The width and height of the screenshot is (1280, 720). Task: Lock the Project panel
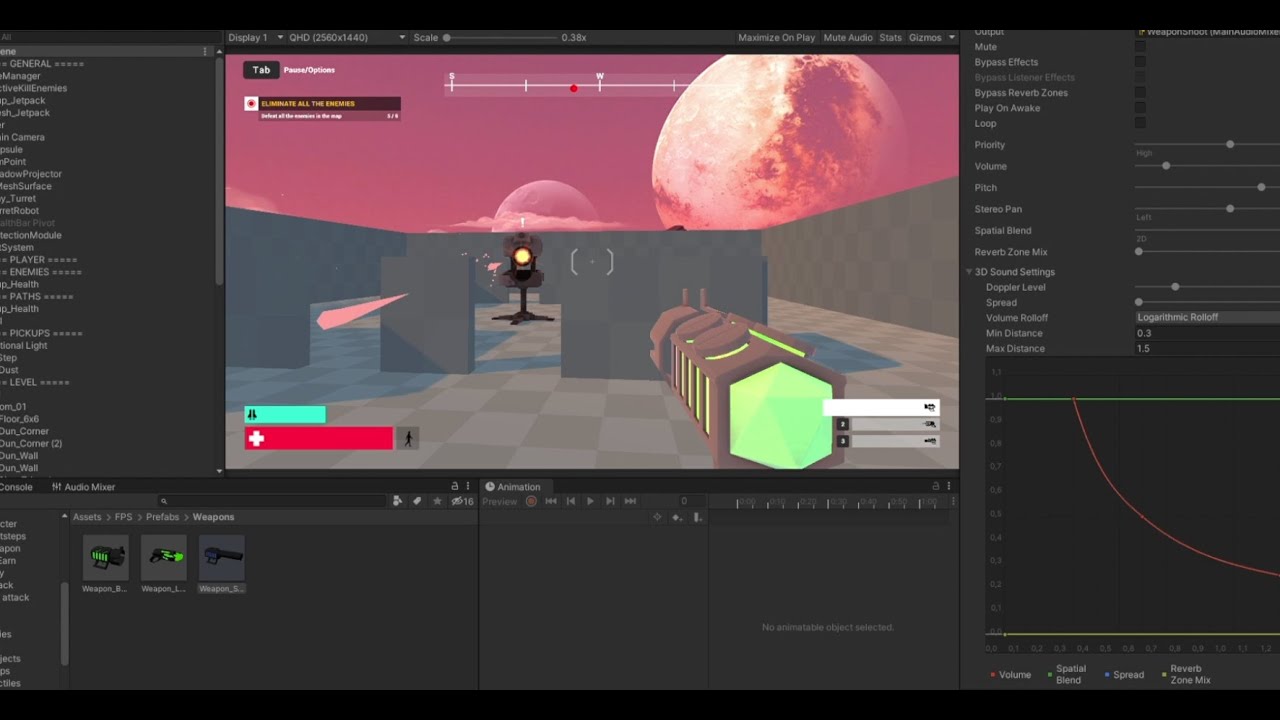click(x=455, y=486)
